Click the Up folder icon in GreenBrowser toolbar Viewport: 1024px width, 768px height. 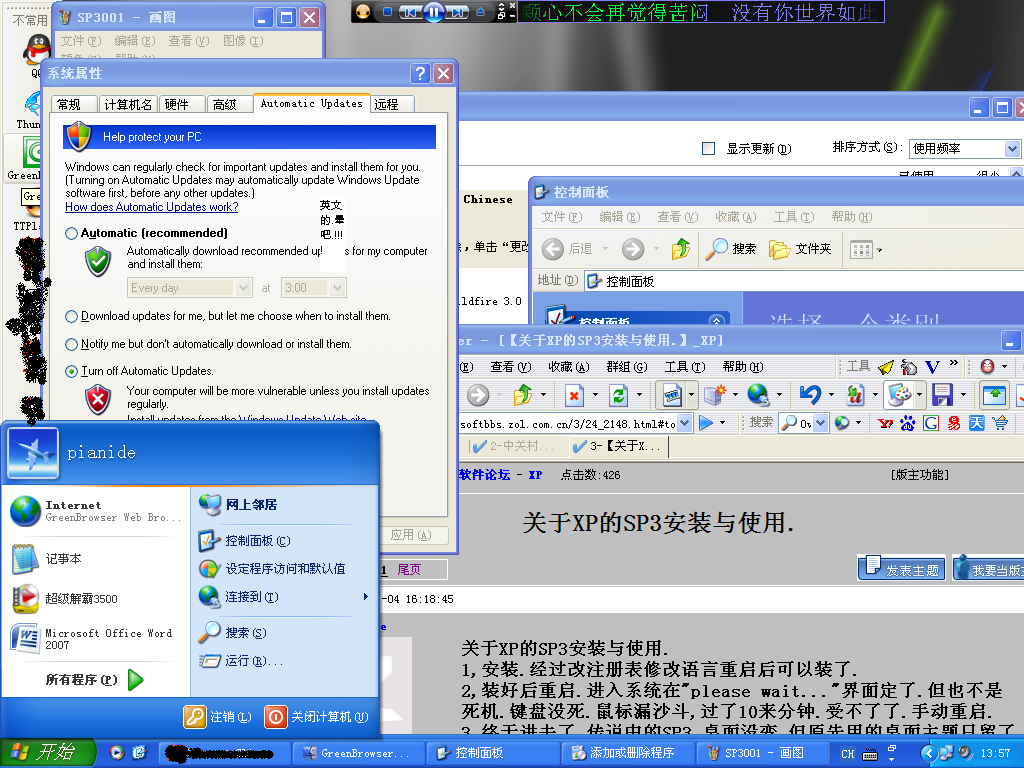tap(522, 394)
